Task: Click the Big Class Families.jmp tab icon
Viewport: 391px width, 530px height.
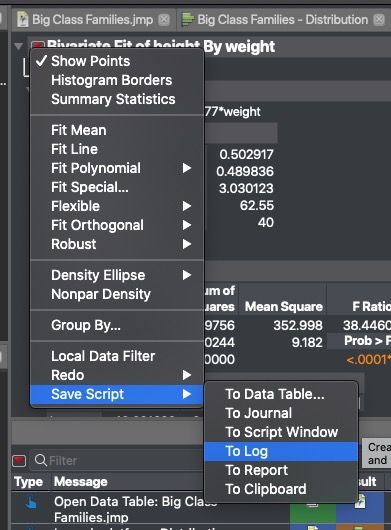Action: 23,19
